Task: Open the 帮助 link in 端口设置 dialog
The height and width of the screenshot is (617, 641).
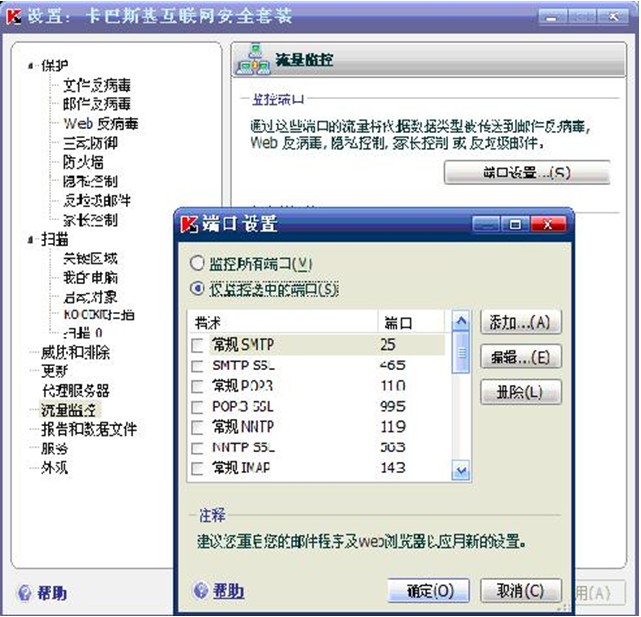Action: tap(229, 591)
